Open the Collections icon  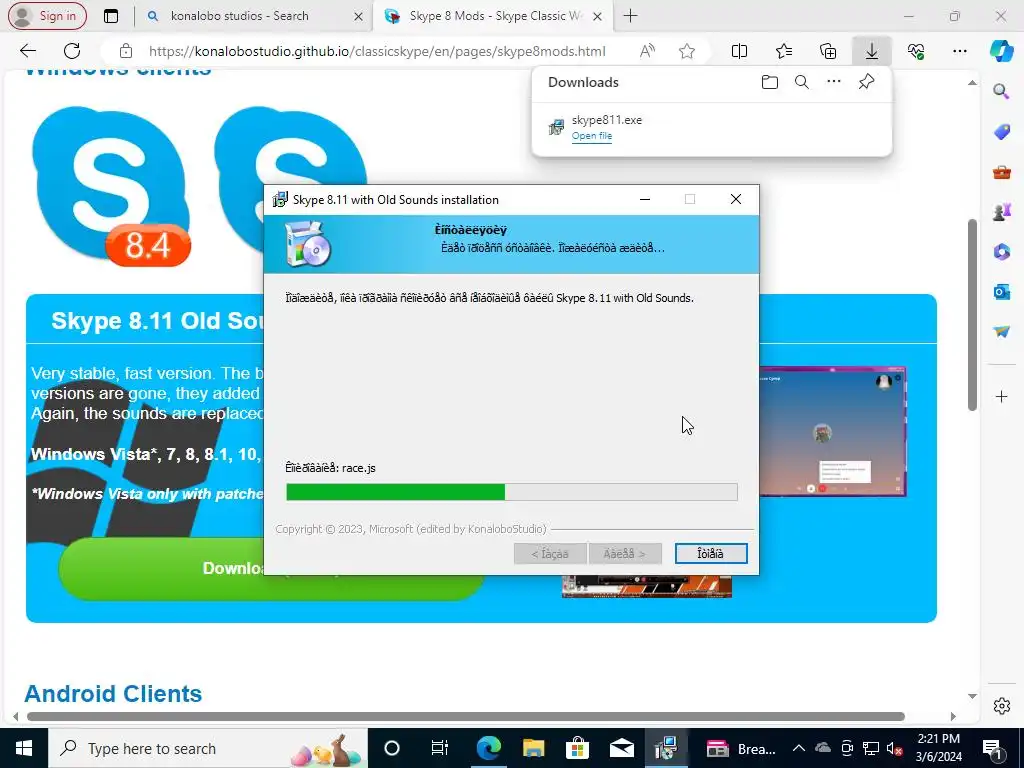point(827,51)
